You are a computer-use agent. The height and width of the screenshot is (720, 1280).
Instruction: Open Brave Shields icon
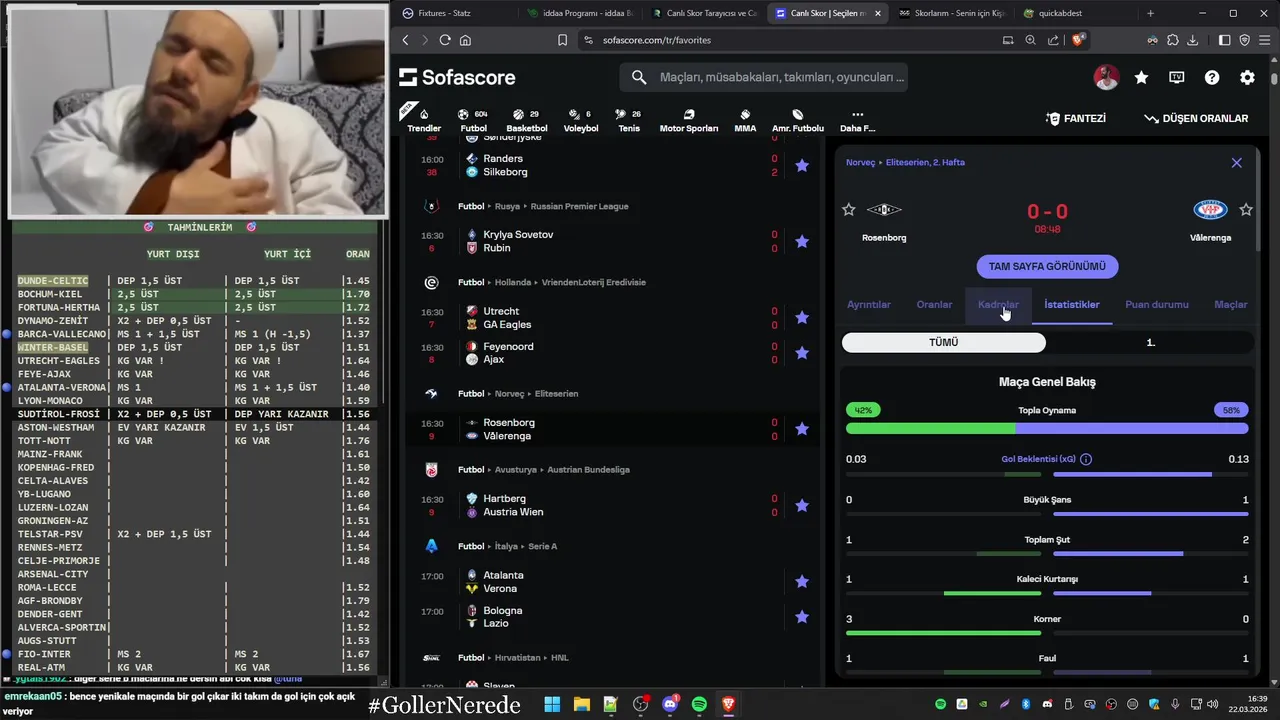[1079, 40]
